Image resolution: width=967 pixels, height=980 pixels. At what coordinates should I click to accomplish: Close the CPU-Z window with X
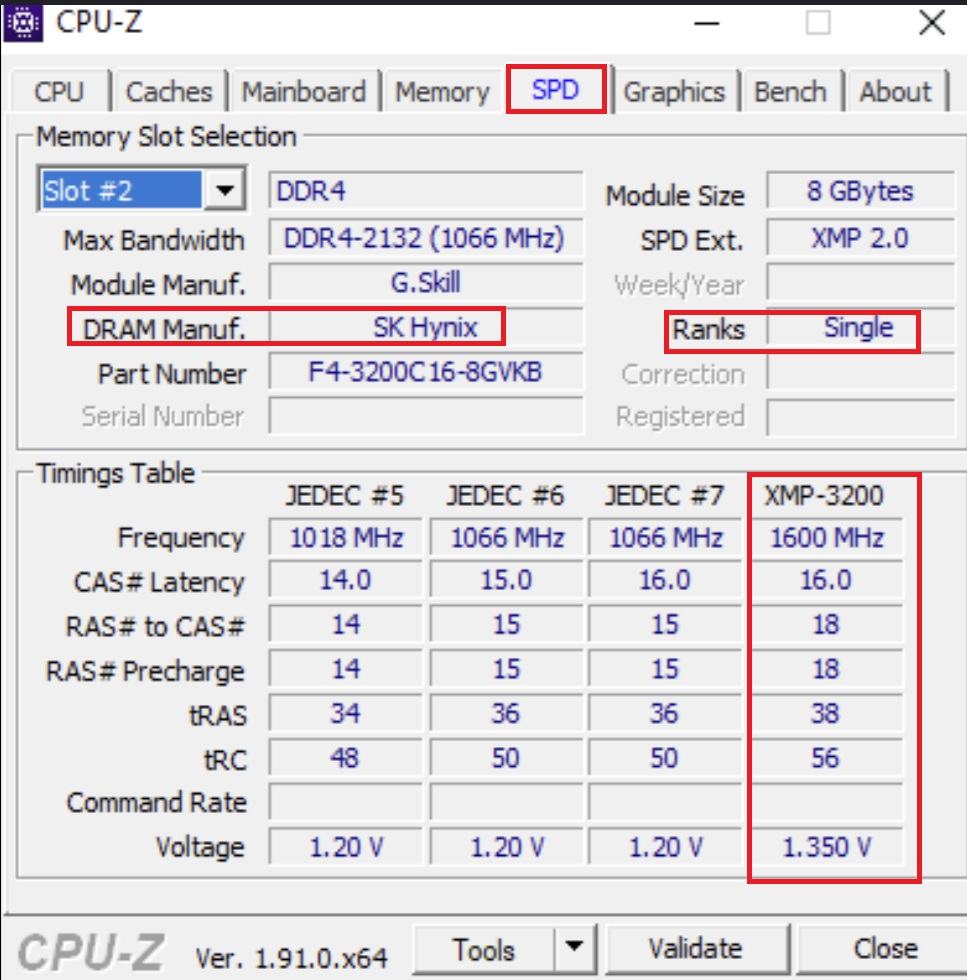pos(932,23)
